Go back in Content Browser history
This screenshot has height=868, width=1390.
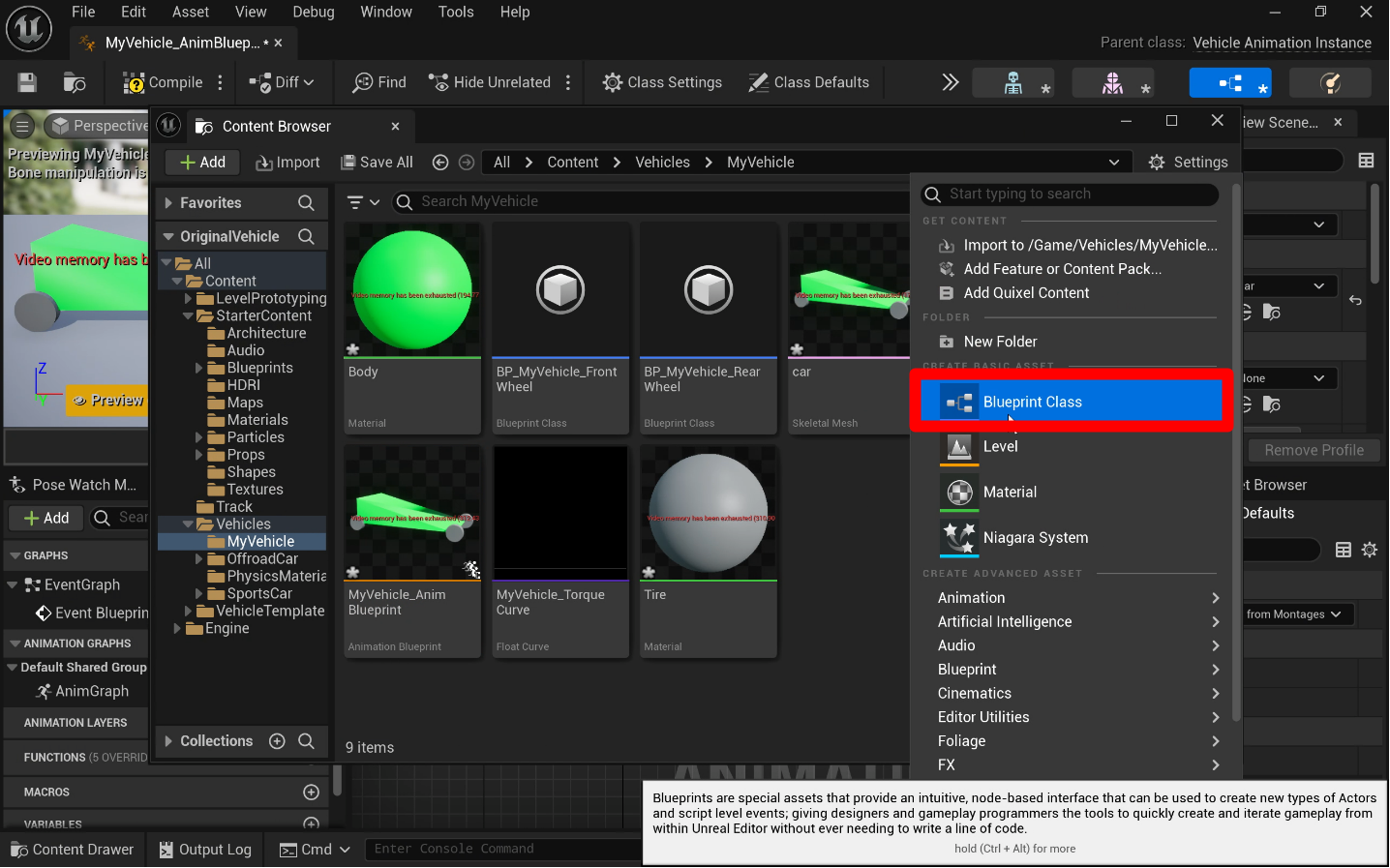point(440,163)
